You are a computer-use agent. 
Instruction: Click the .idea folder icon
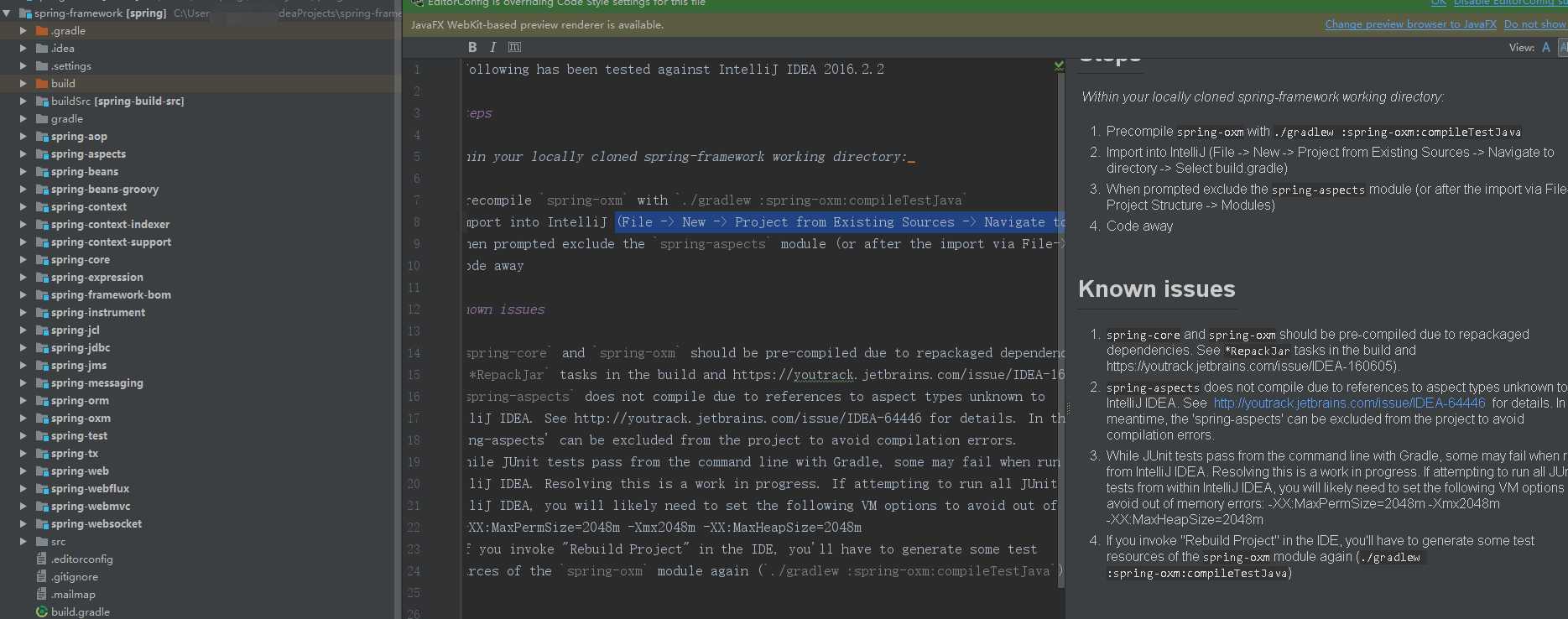pyautogui.click(x=42, y=49)
